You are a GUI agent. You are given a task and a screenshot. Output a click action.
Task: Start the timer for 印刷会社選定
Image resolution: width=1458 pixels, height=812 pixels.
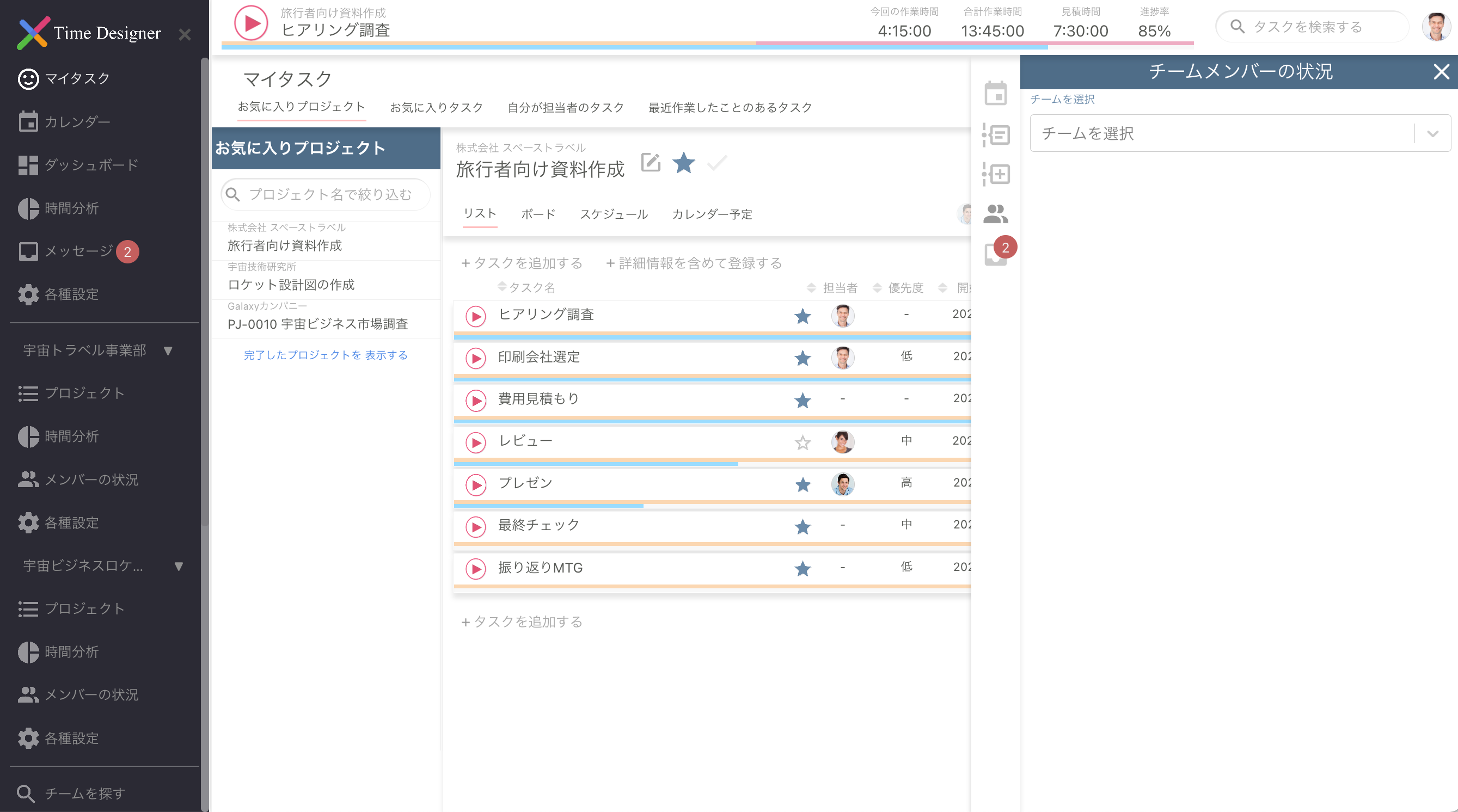pyautogui.click(x=476, y=358)
